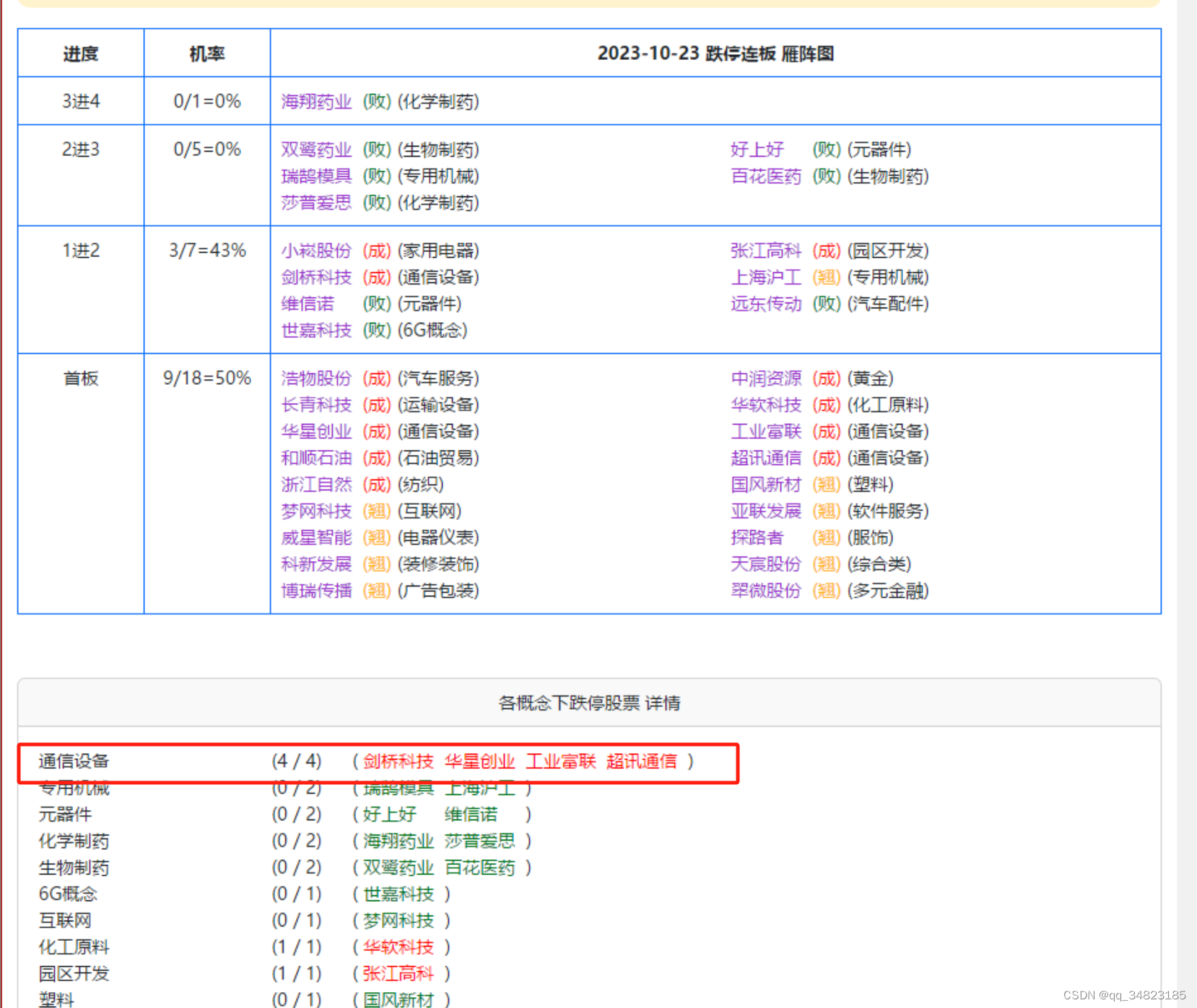Click 园区开发 category label in details list
The width and height of the screenshot is (1197, 1008).
(74, 974)
